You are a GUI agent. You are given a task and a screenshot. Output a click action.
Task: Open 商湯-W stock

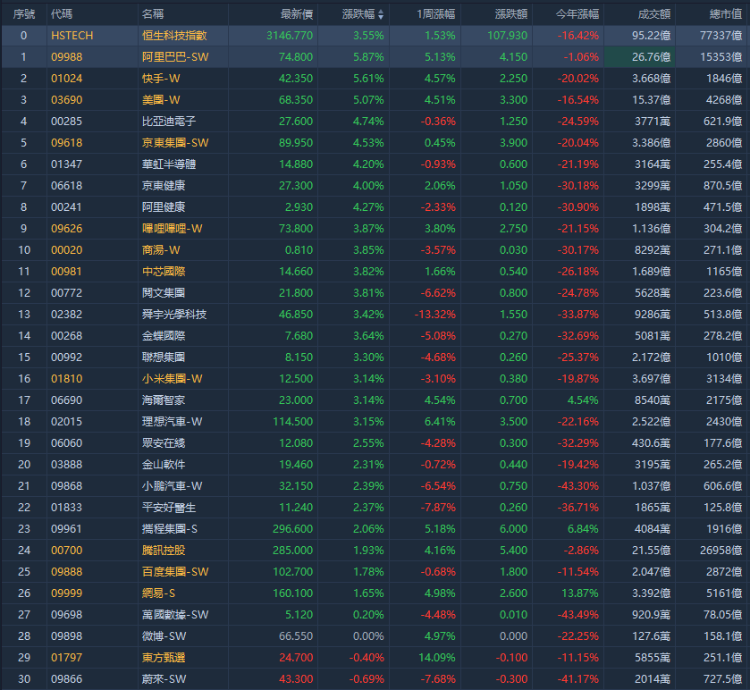pos(161,250)
